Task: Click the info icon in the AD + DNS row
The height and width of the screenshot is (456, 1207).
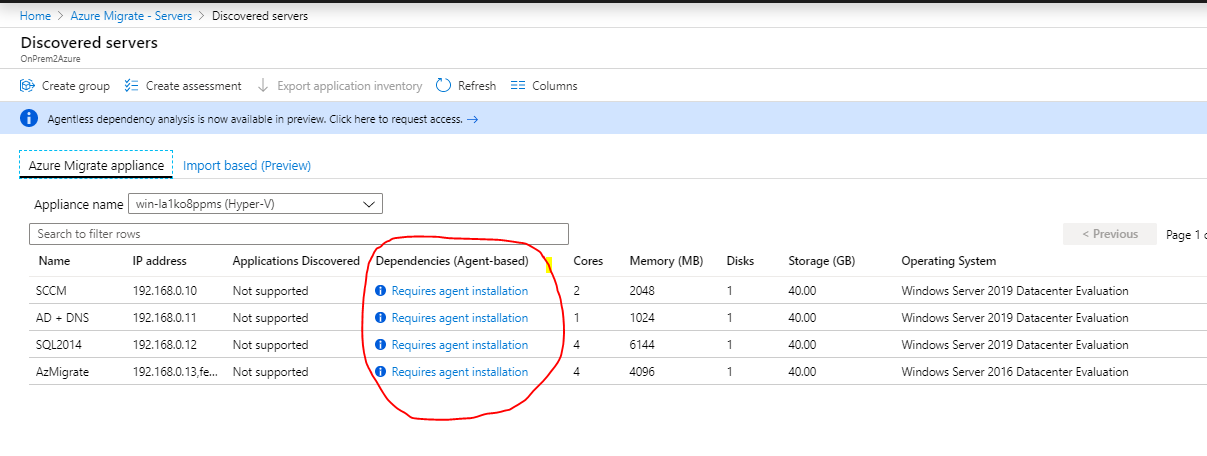Action: tap(380, 318)
